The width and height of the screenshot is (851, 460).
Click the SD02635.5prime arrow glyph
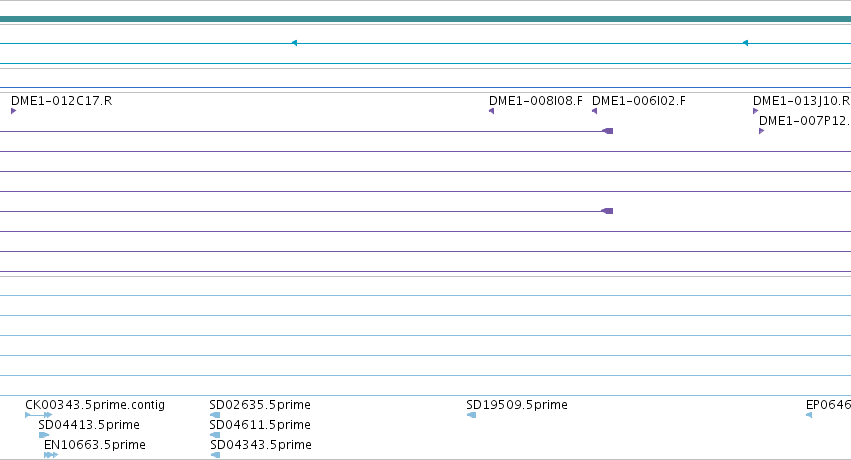pos(215,415)
